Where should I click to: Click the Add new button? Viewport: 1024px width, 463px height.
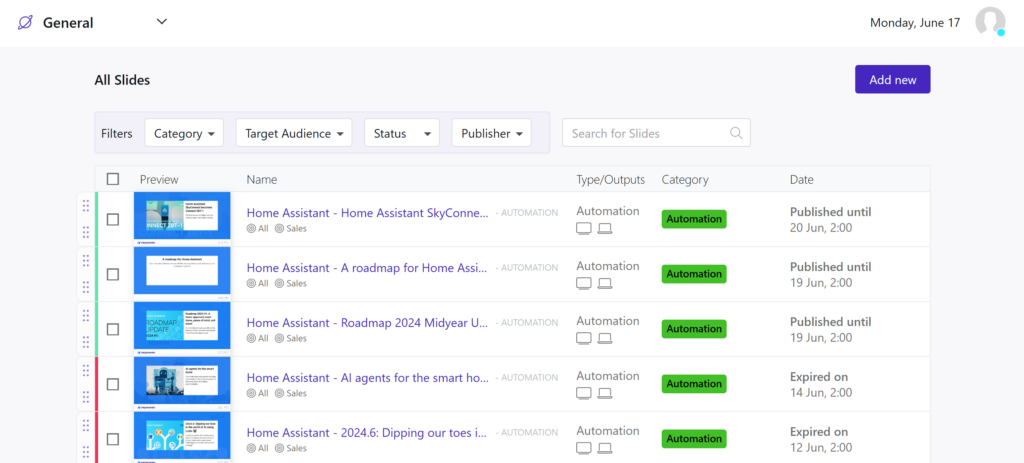point(893,80)
